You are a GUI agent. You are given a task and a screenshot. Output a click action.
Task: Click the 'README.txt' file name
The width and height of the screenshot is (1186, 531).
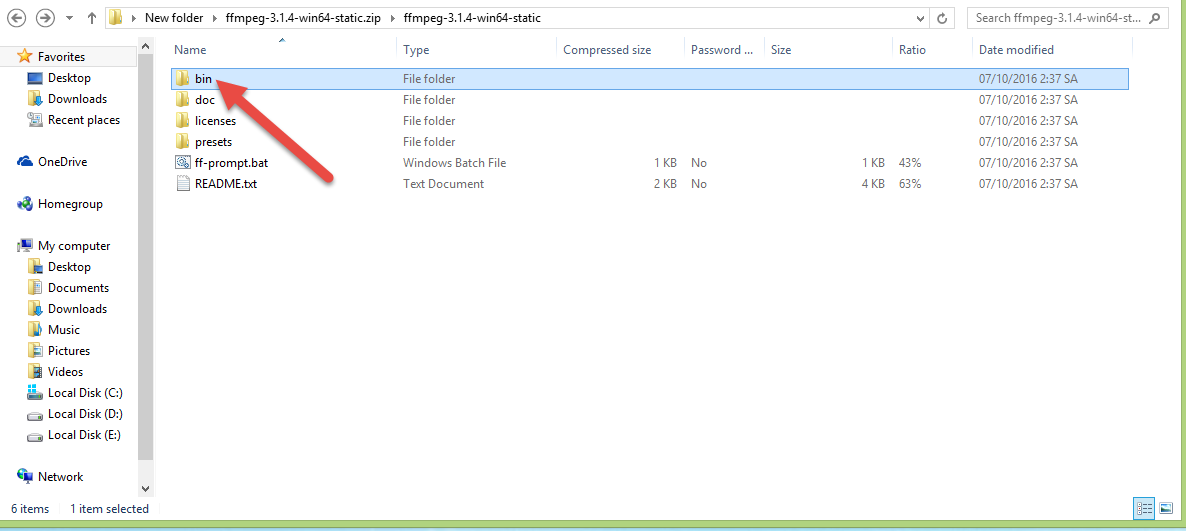225,185
